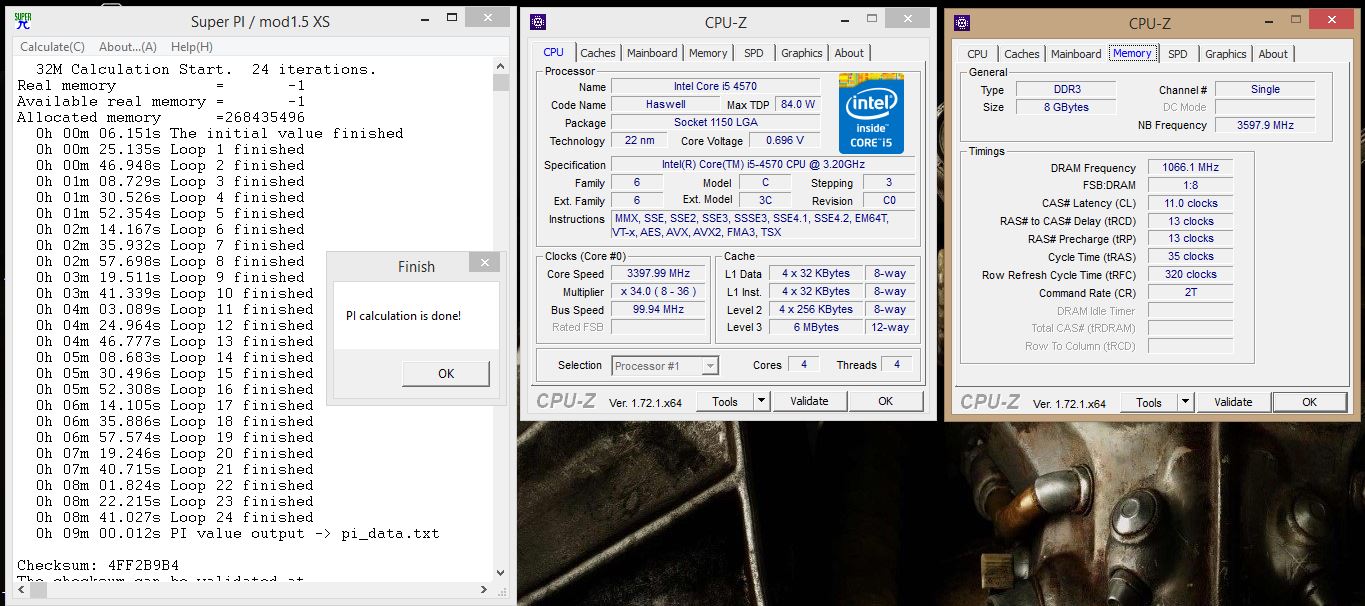Click the Super PI vertical scrollbar thumb
The image size is (1365, 606).
(501, 83)
